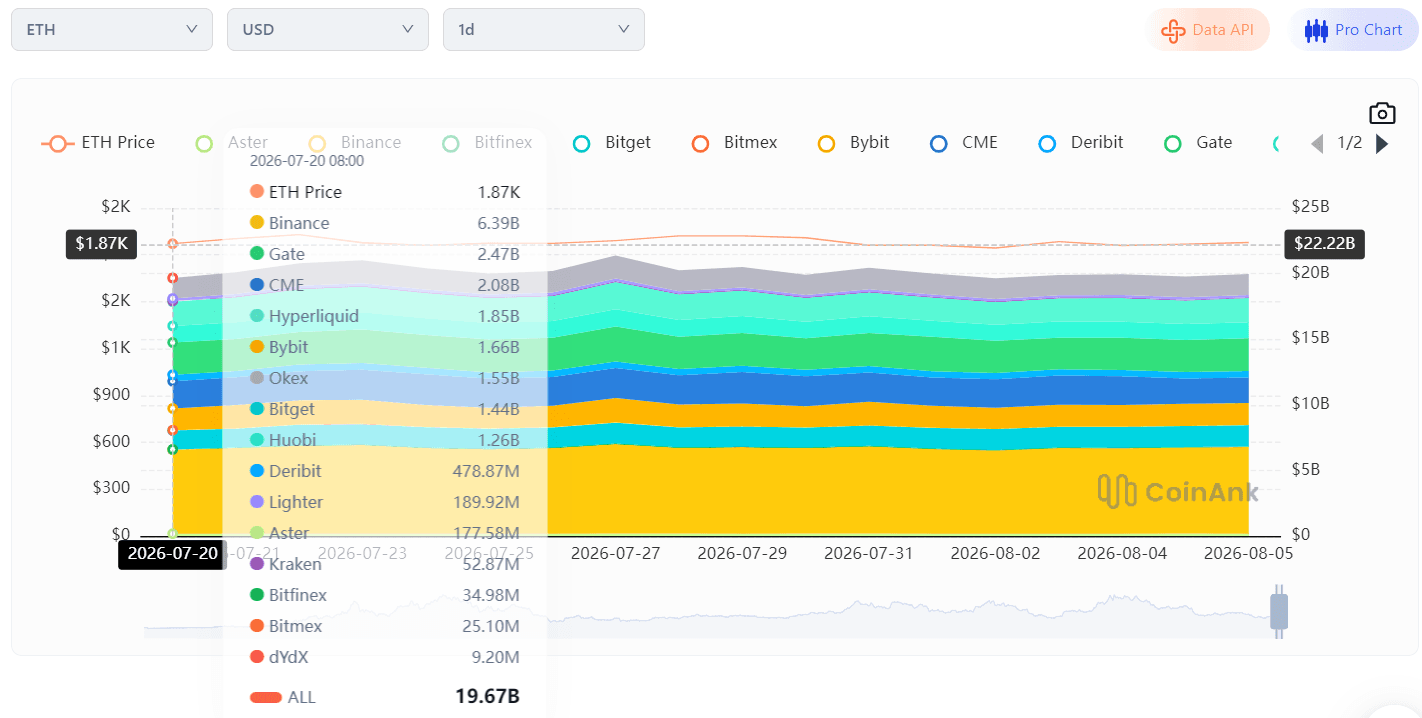Click the overview minimap chart
1422x718 pixels.
(x=710, y=612)
